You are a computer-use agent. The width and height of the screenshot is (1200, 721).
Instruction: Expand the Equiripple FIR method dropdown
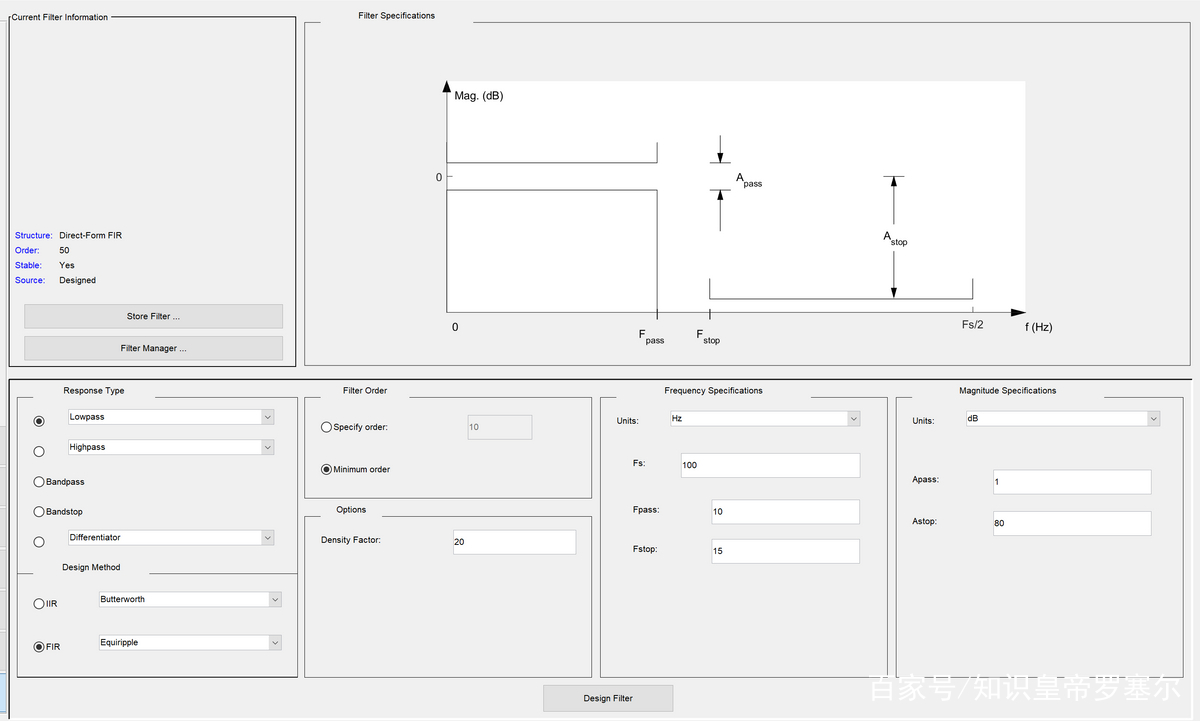point(190,642)
